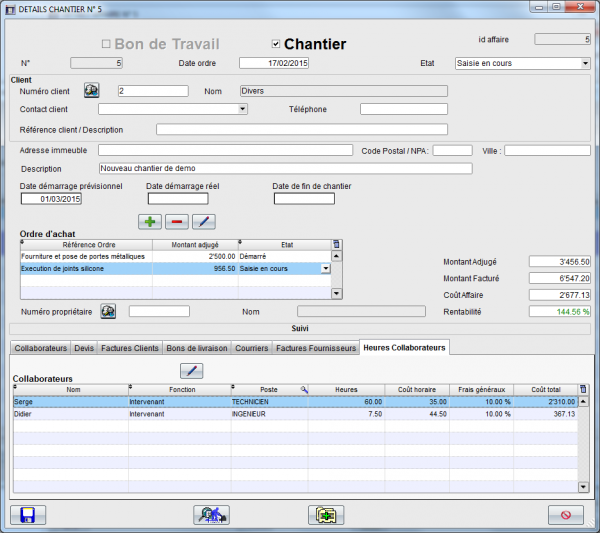The width and height of the screenshot is (600, 533).
Task: Click the red cancel button at bottom right
Action: coord(565,515)
